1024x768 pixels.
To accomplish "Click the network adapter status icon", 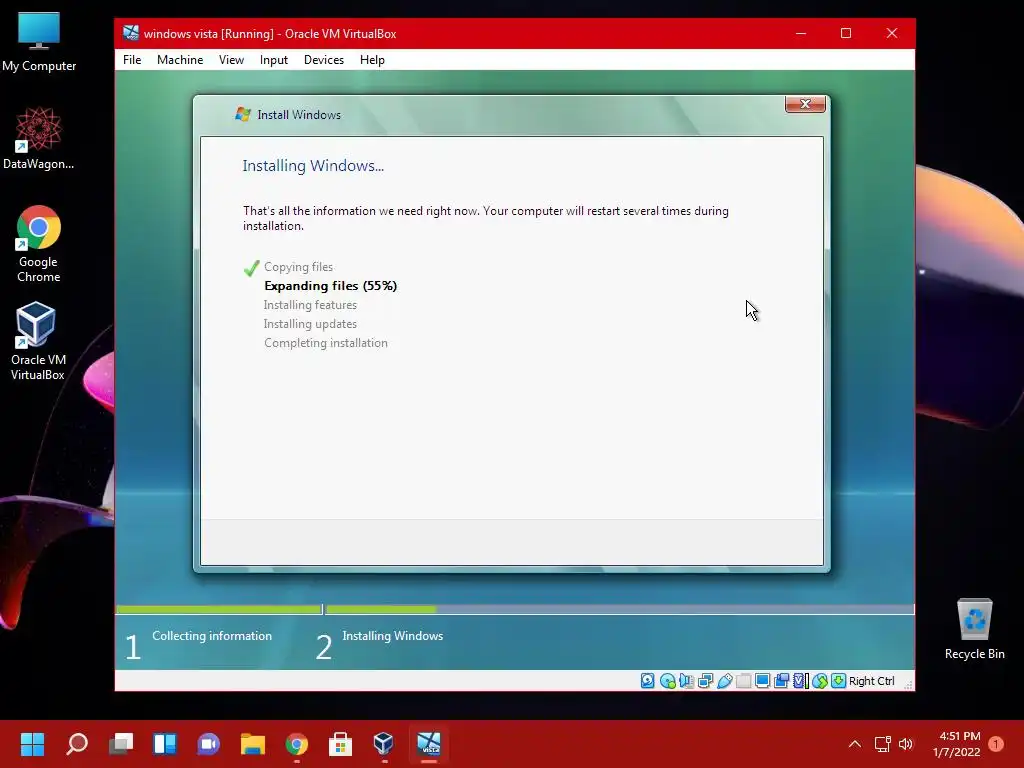I will (705, 681).
